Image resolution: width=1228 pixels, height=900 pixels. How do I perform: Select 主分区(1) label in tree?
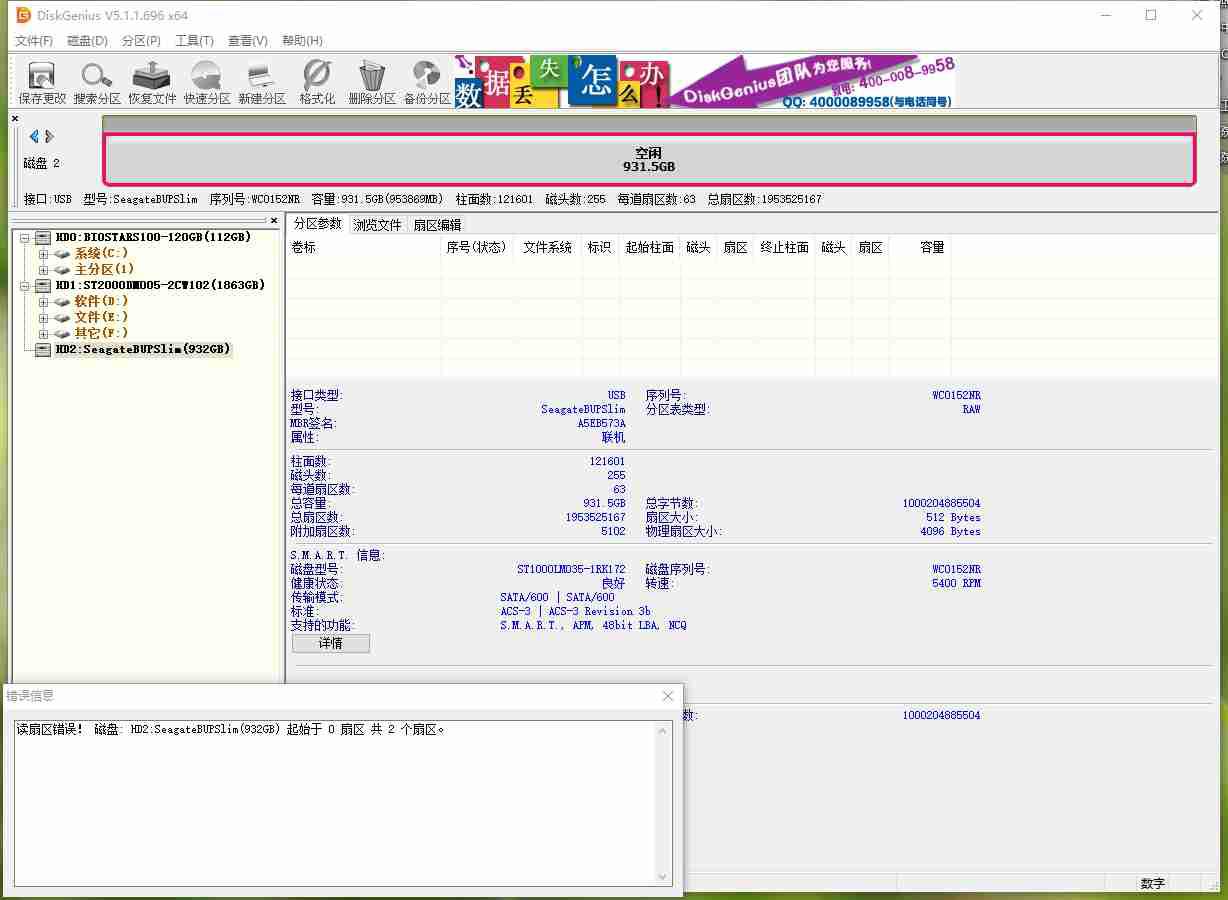click(x=104, y=269)
